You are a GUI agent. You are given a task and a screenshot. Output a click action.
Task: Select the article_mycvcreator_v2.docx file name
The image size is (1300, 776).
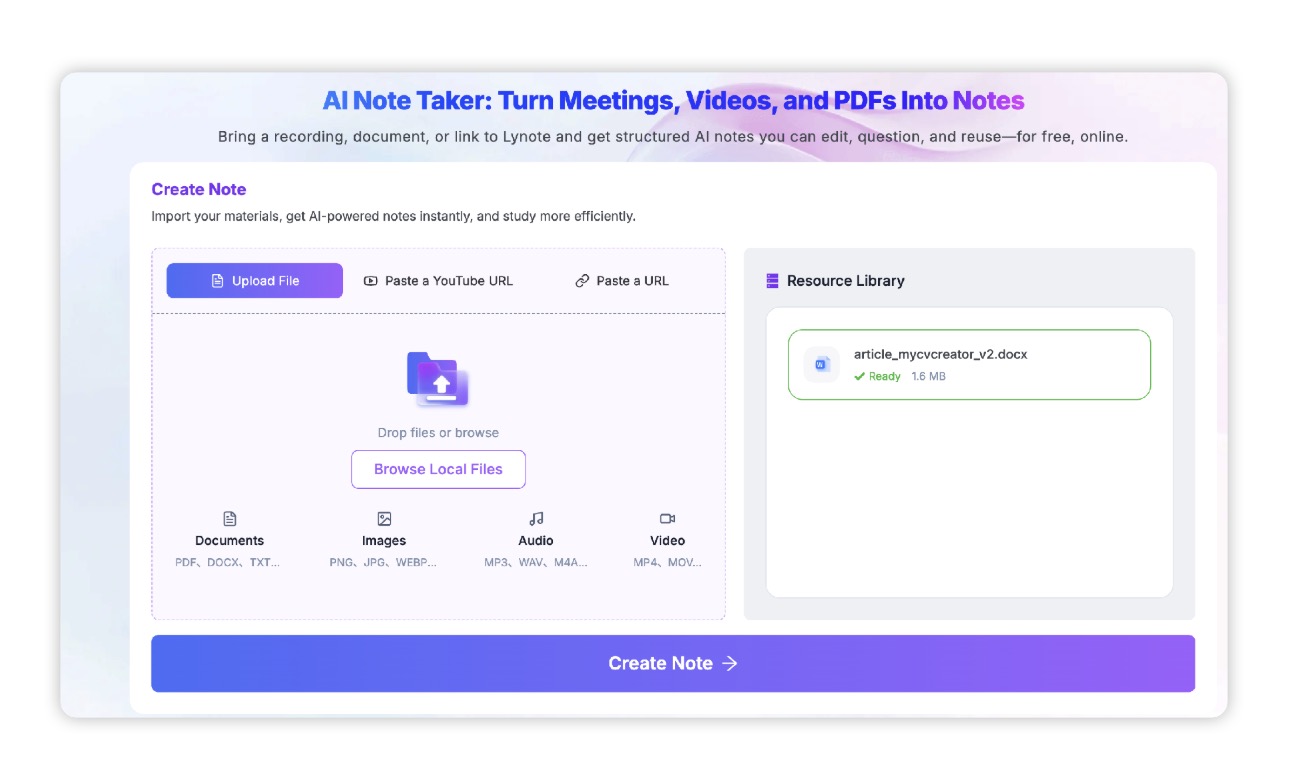(941, 354)
